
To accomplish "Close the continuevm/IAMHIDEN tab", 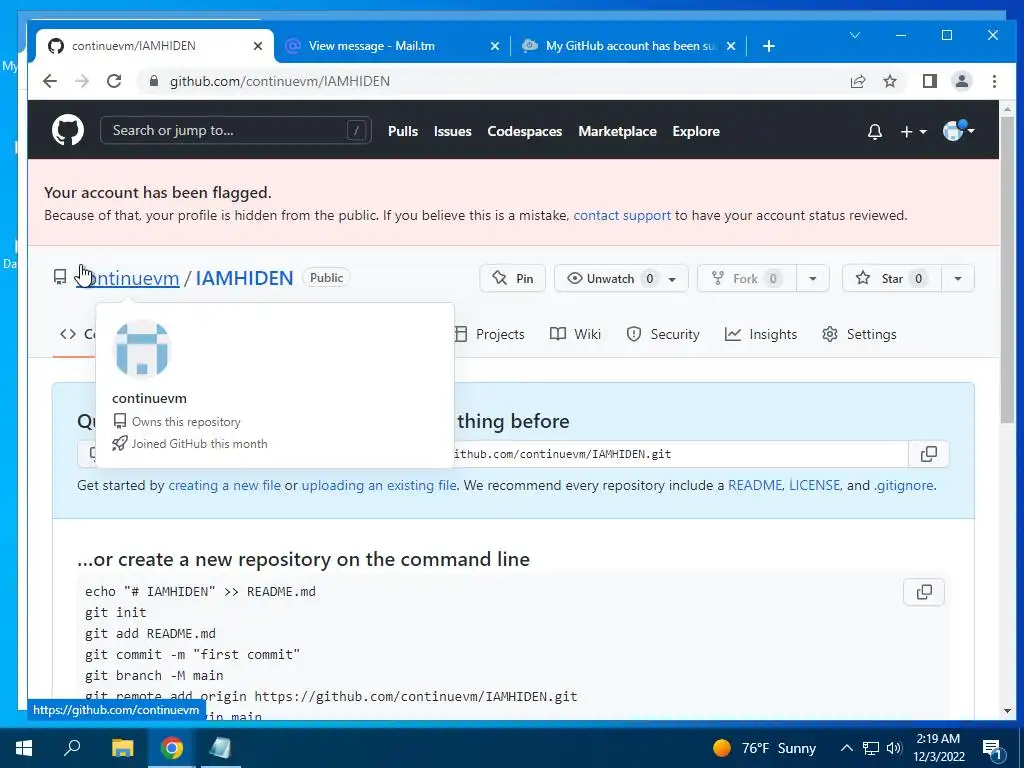I will pyautogui.click(x=258, y=46).
